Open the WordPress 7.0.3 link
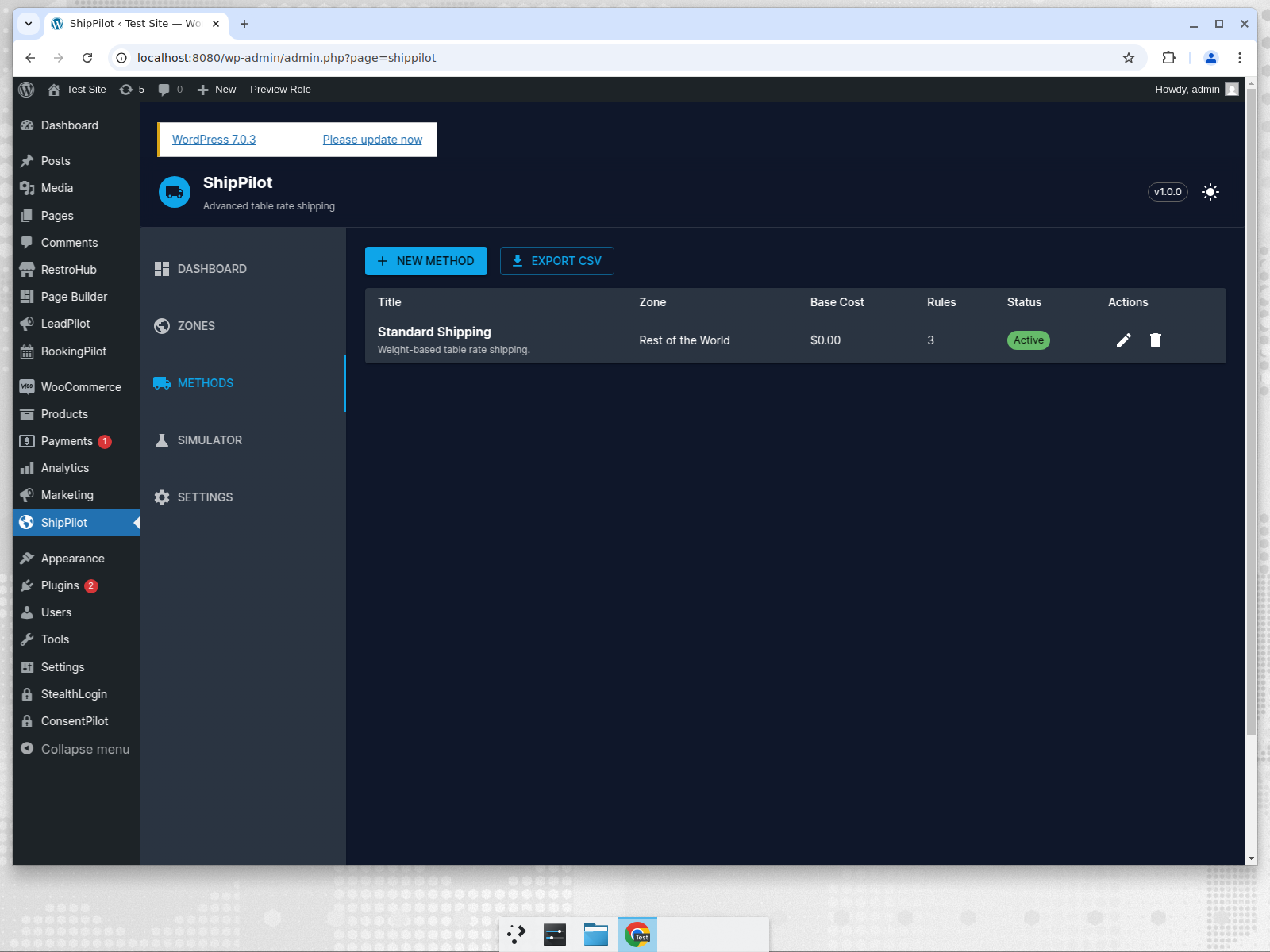The image size is (1270, 952). [214, 140]
